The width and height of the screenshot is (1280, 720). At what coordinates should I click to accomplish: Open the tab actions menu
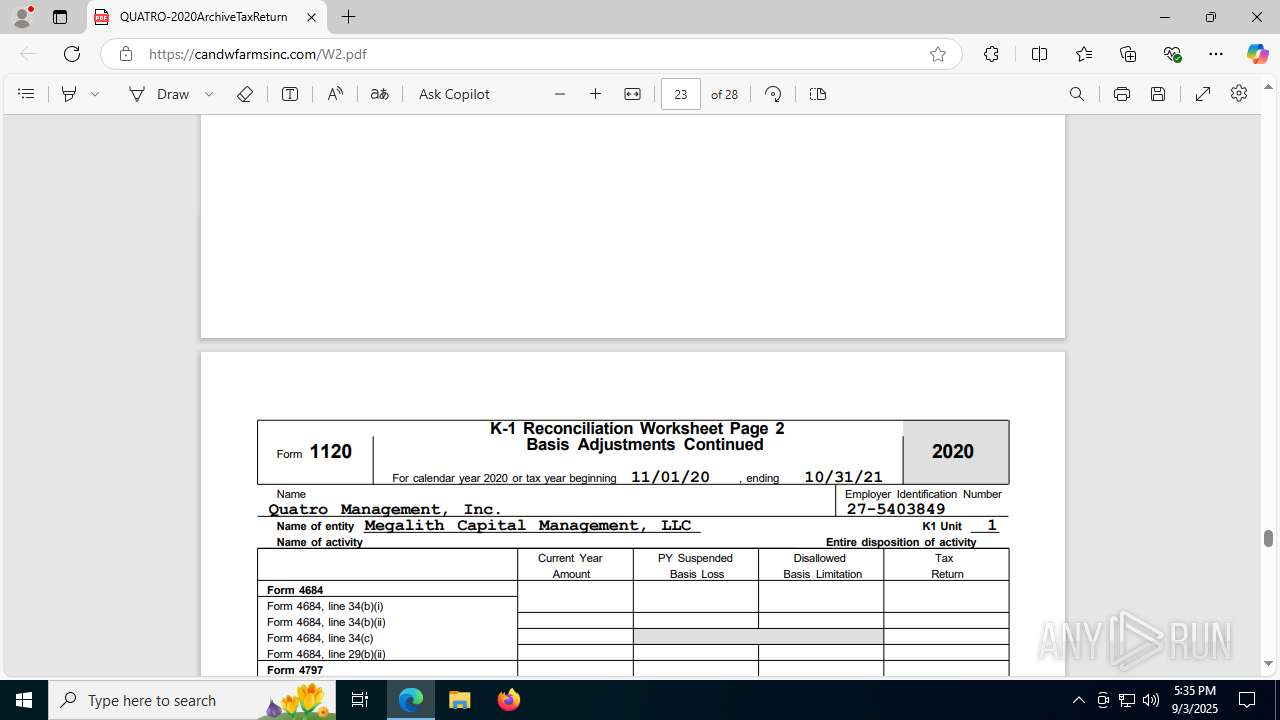coord(60,17)
